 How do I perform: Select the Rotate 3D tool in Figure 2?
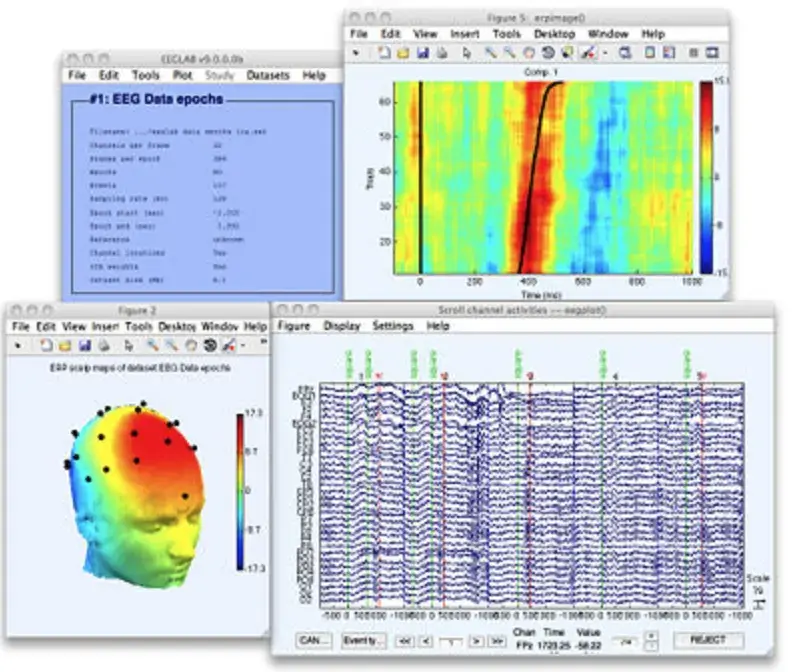click(210, 345)
